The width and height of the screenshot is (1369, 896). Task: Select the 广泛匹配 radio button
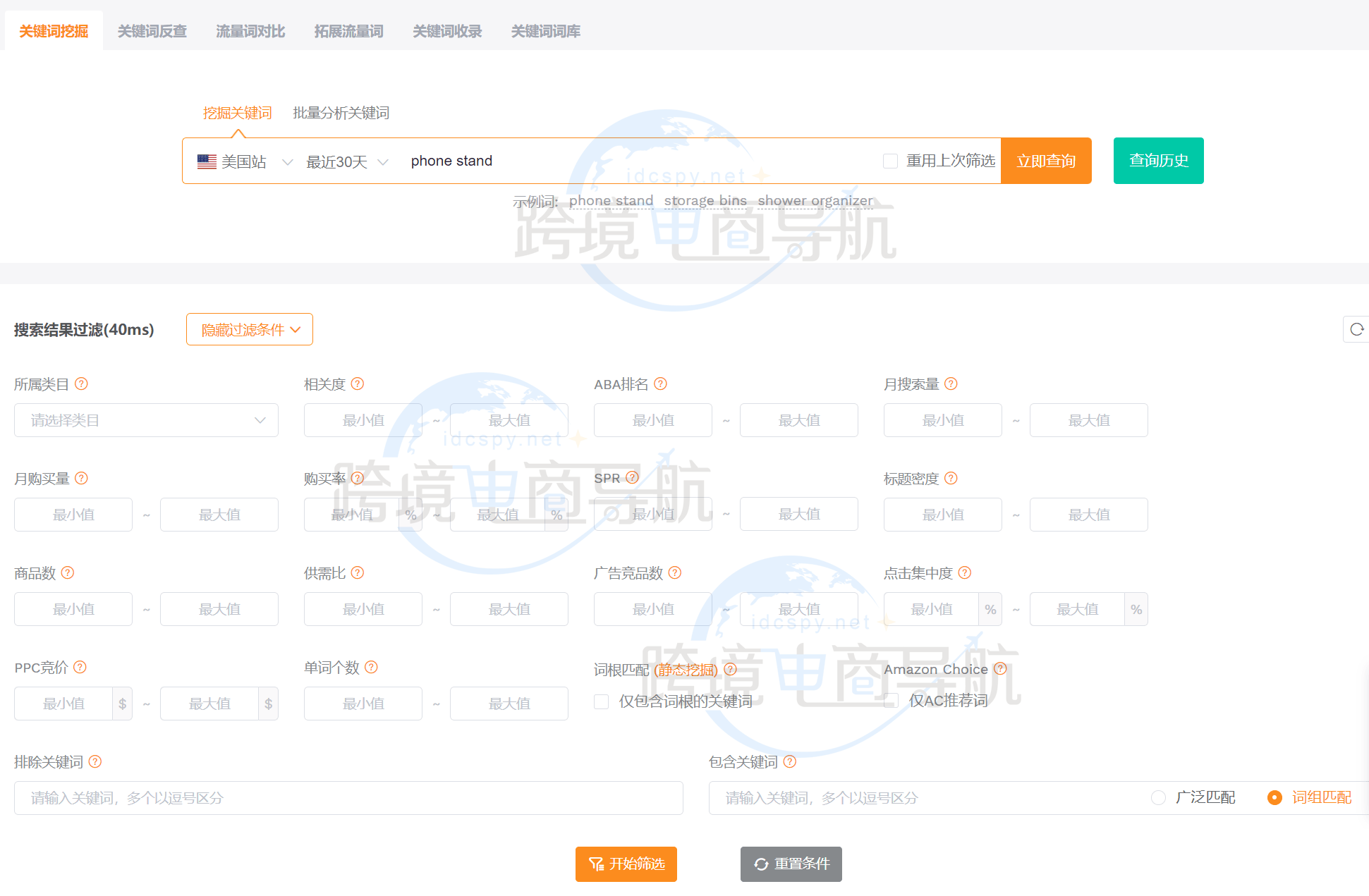click(1158, 797)
